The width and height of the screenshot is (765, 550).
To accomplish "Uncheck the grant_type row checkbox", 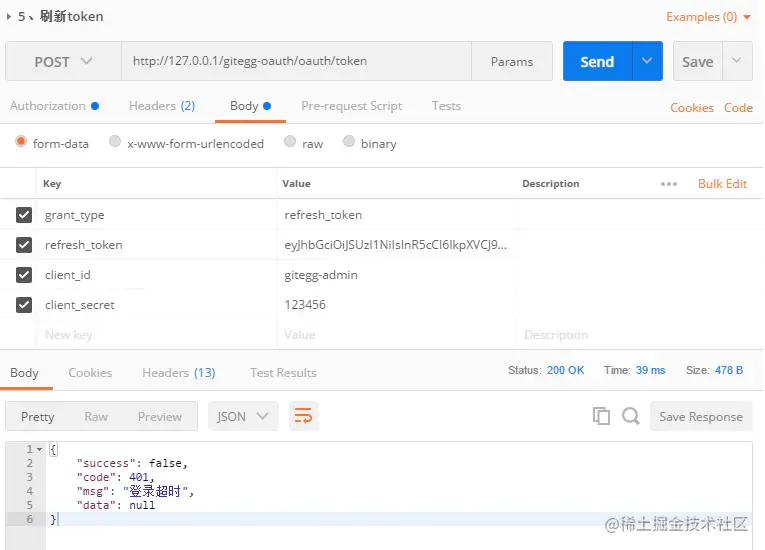I will pos(24,215).
